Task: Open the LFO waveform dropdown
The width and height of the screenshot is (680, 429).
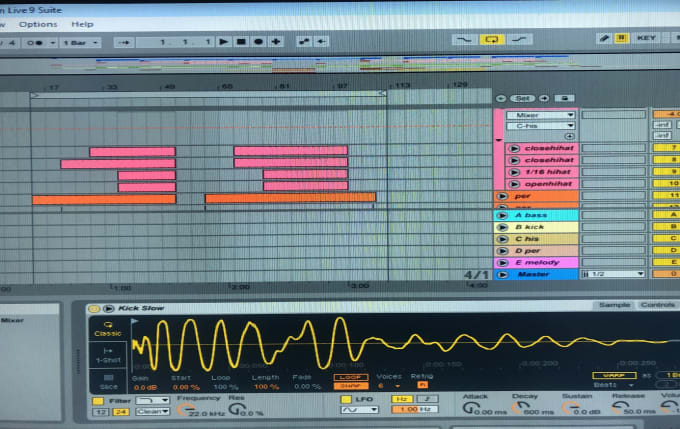Action: point(360,410)
